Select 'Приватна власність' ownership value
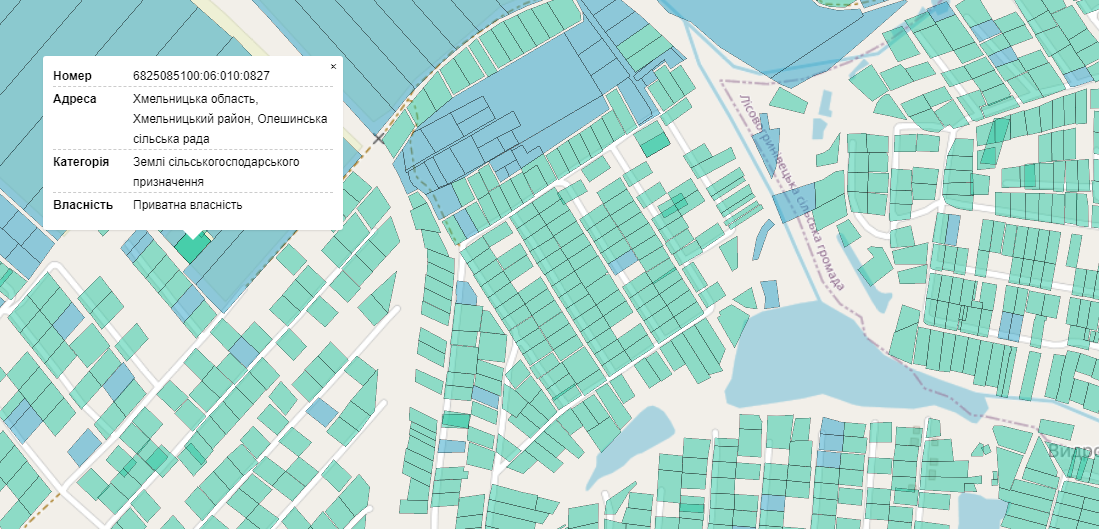 coord(188,205)
